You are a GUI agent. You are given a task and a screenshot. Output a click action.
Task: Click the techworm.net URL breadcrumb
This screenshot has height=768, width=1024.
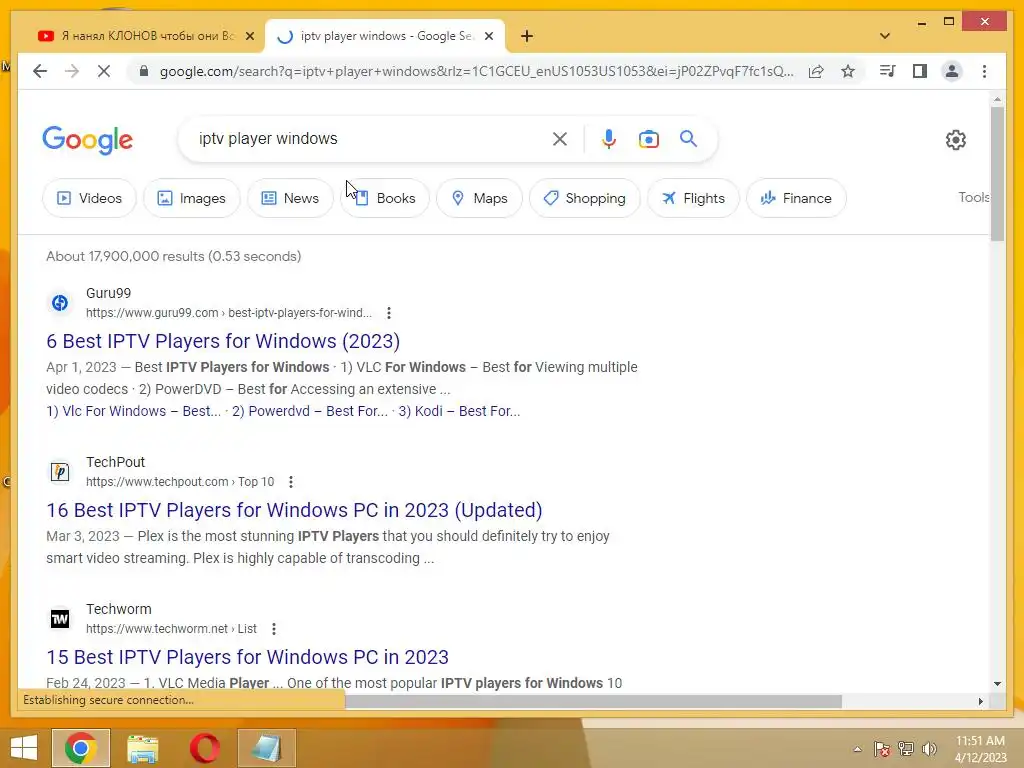171,629
